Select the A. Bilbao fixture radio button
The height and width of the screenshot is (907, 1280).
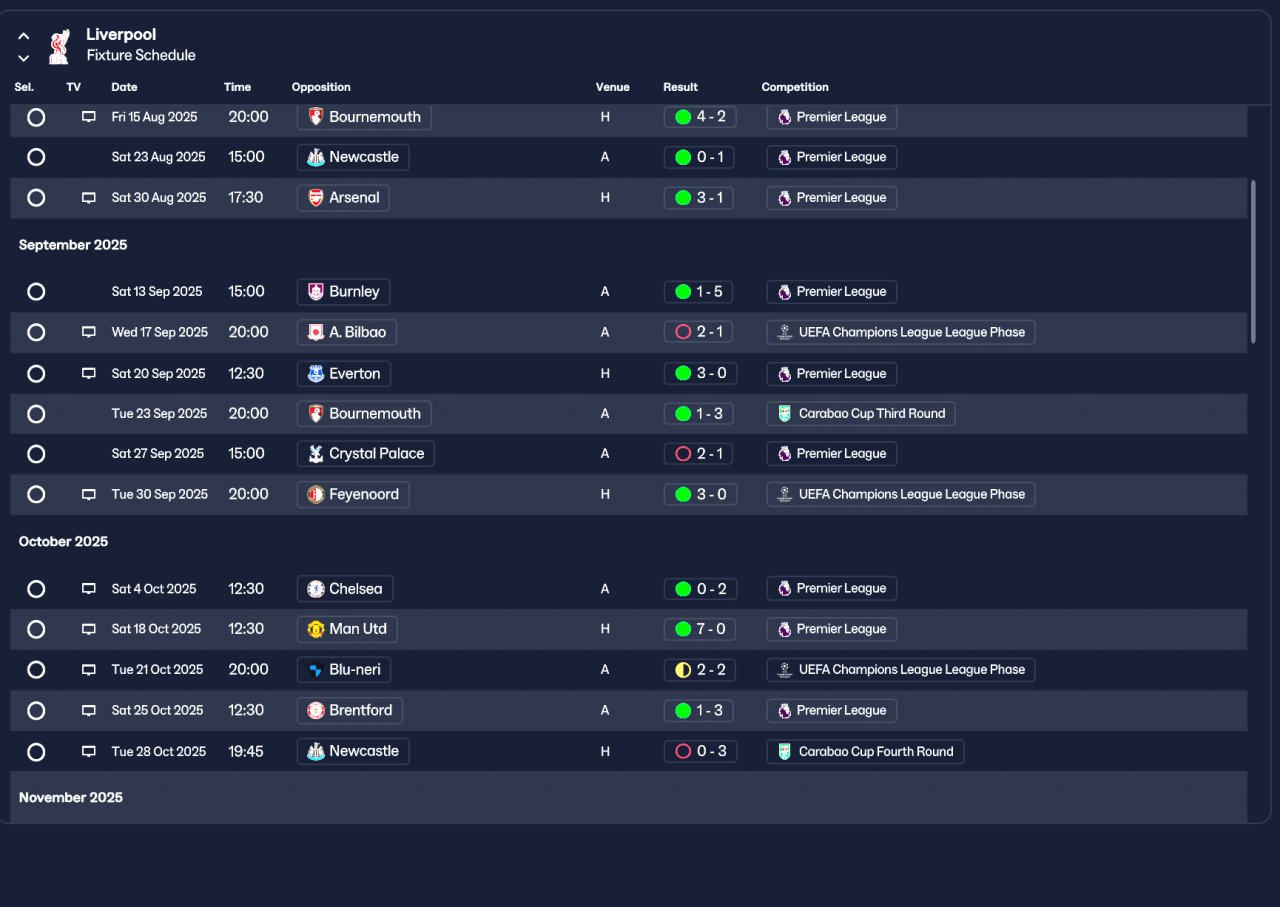click(36, 332)
